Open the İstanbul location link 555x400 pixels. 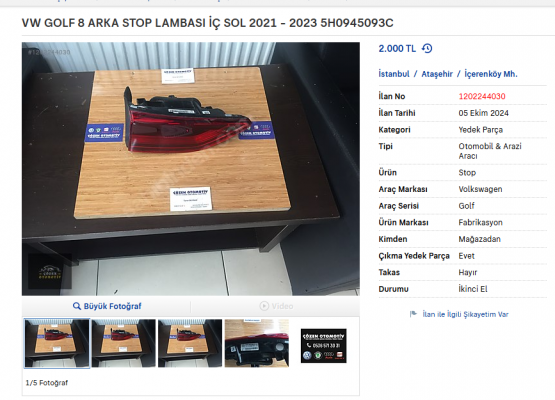(394, 74)
